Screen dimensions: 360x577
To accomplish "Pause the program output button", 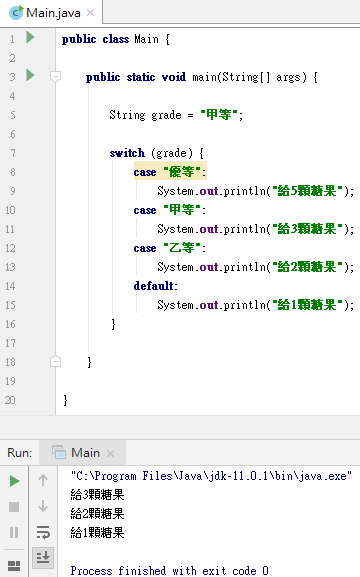I will tap(14, 532).
